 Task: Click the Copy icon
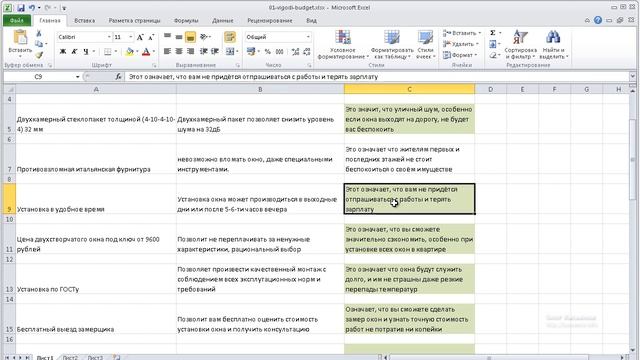(39, 44)
